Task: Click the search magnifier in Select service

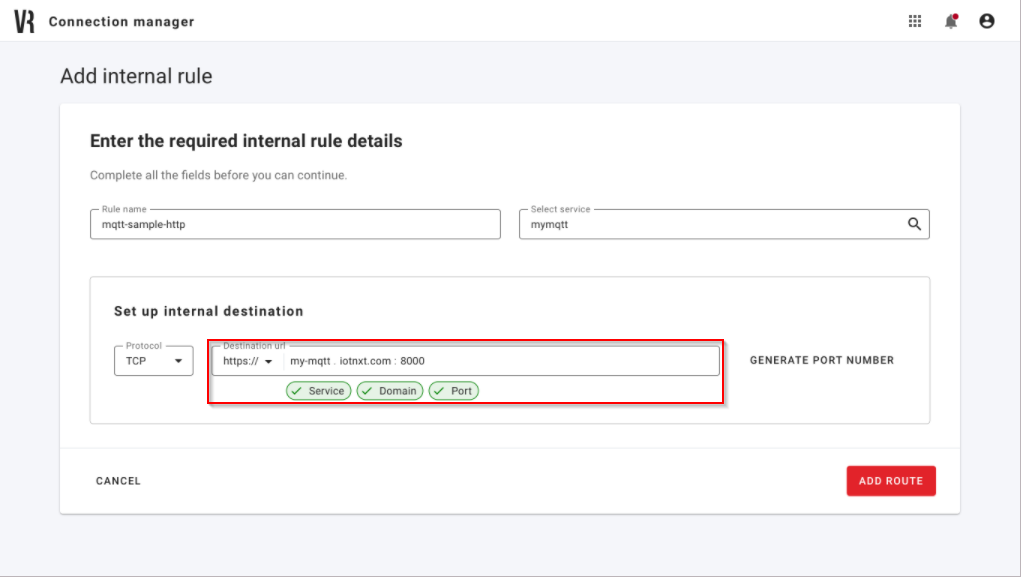Action: pyautogui.click(x=913, y=223)
